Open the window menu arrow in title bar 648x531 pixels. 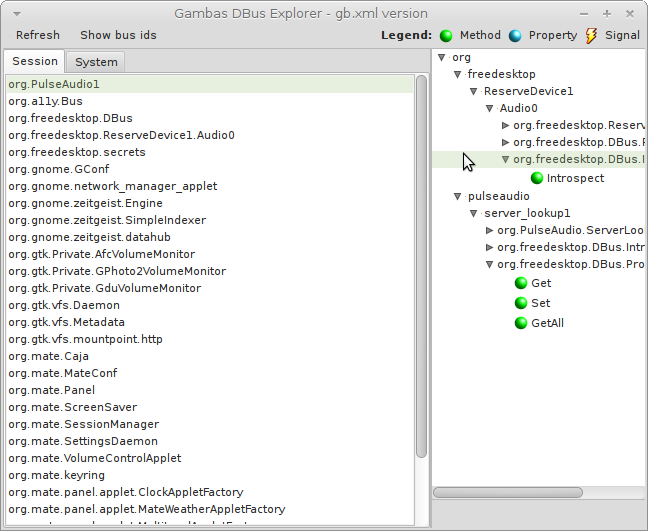coord(17,14)
